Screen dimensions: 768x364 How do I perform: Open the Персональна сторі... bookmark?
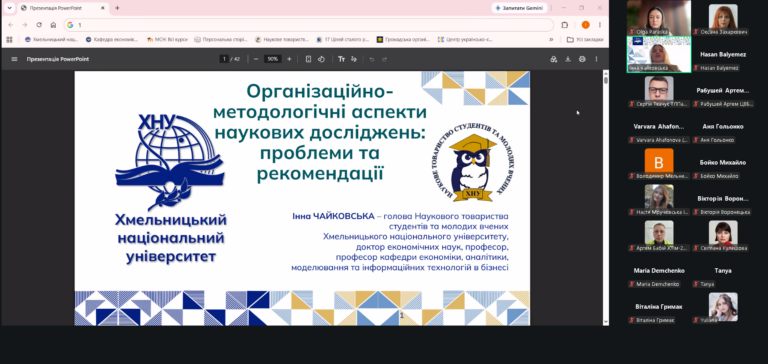pos(221,40)
